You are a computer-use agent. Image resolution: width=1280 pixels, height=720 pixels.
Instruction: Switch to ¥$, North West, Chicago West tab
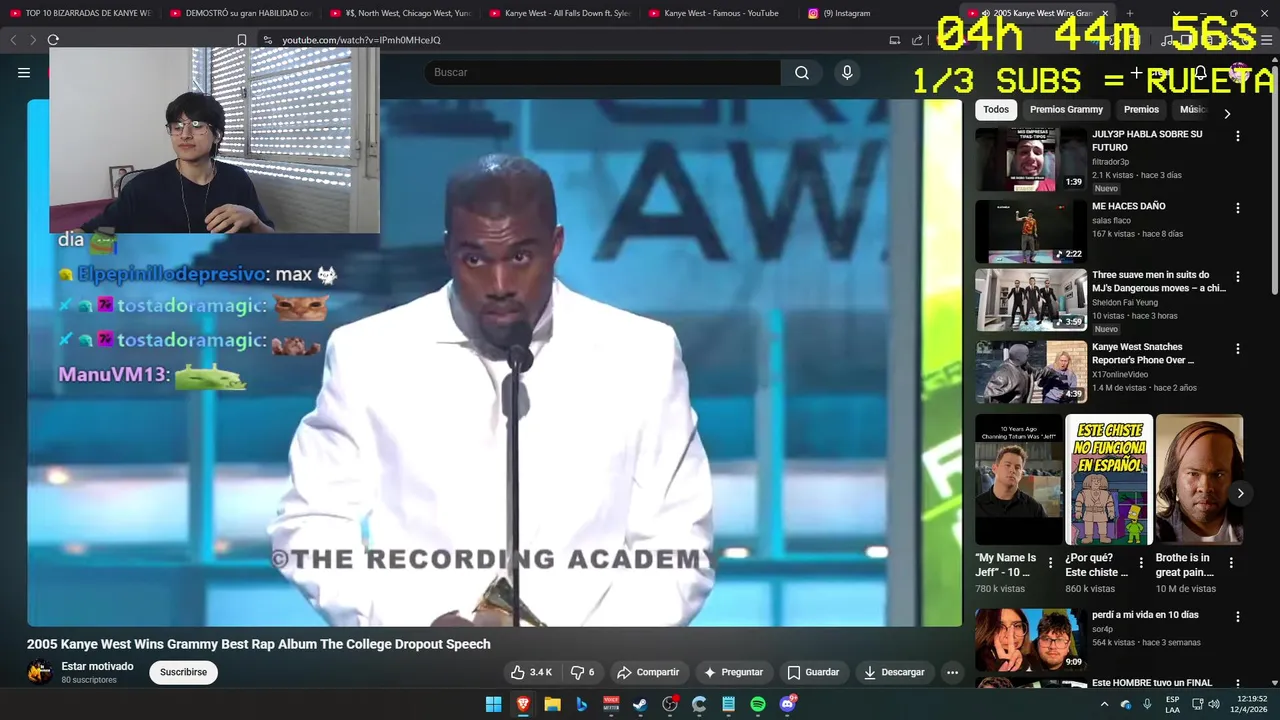point(400,13)
